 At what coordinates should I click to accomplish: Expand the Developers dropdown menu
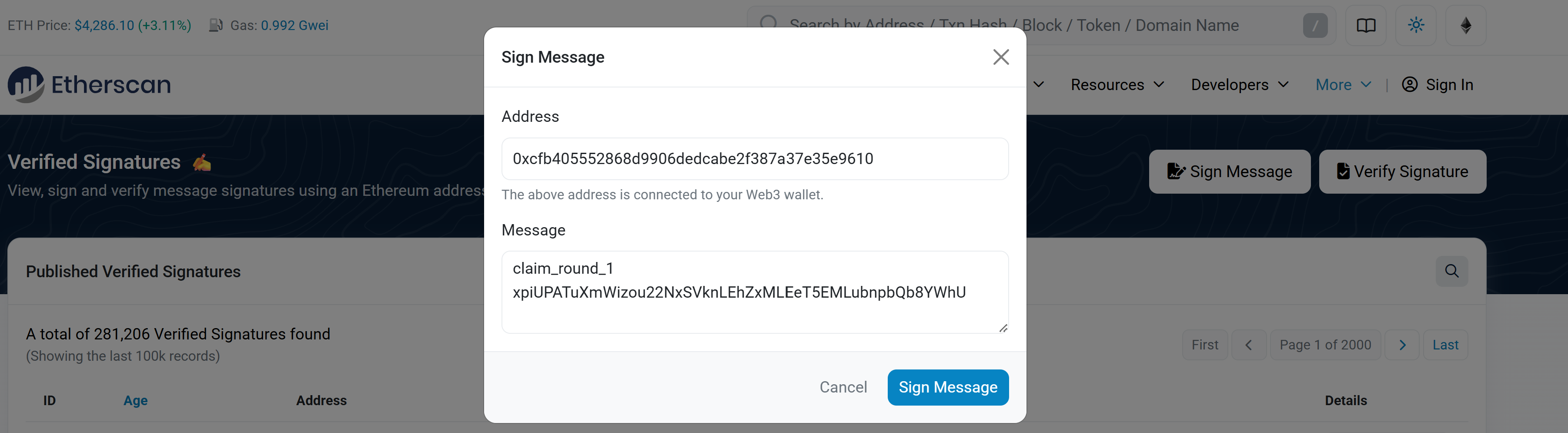click(1239, 85)
